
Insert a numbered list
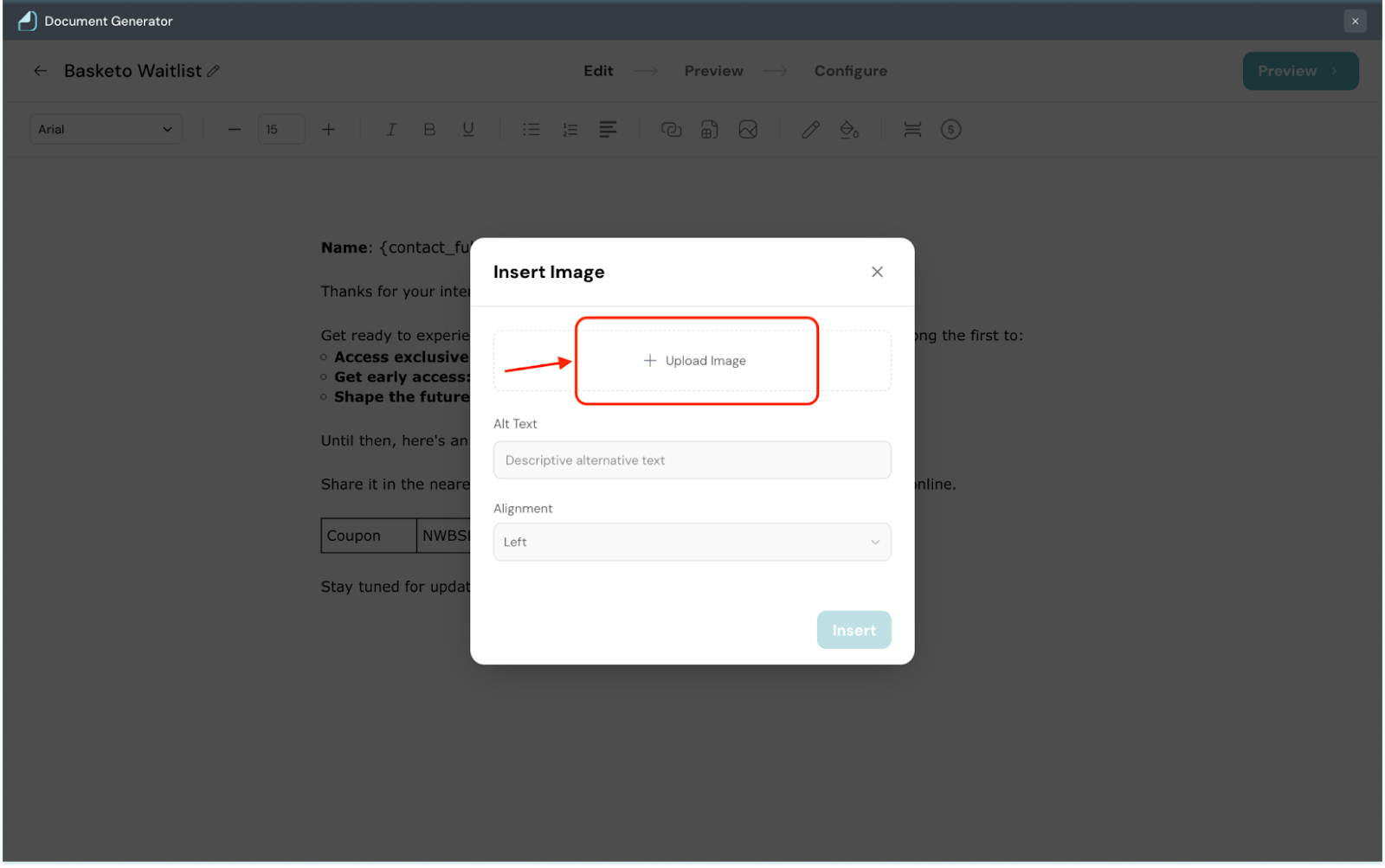[570, 130]
